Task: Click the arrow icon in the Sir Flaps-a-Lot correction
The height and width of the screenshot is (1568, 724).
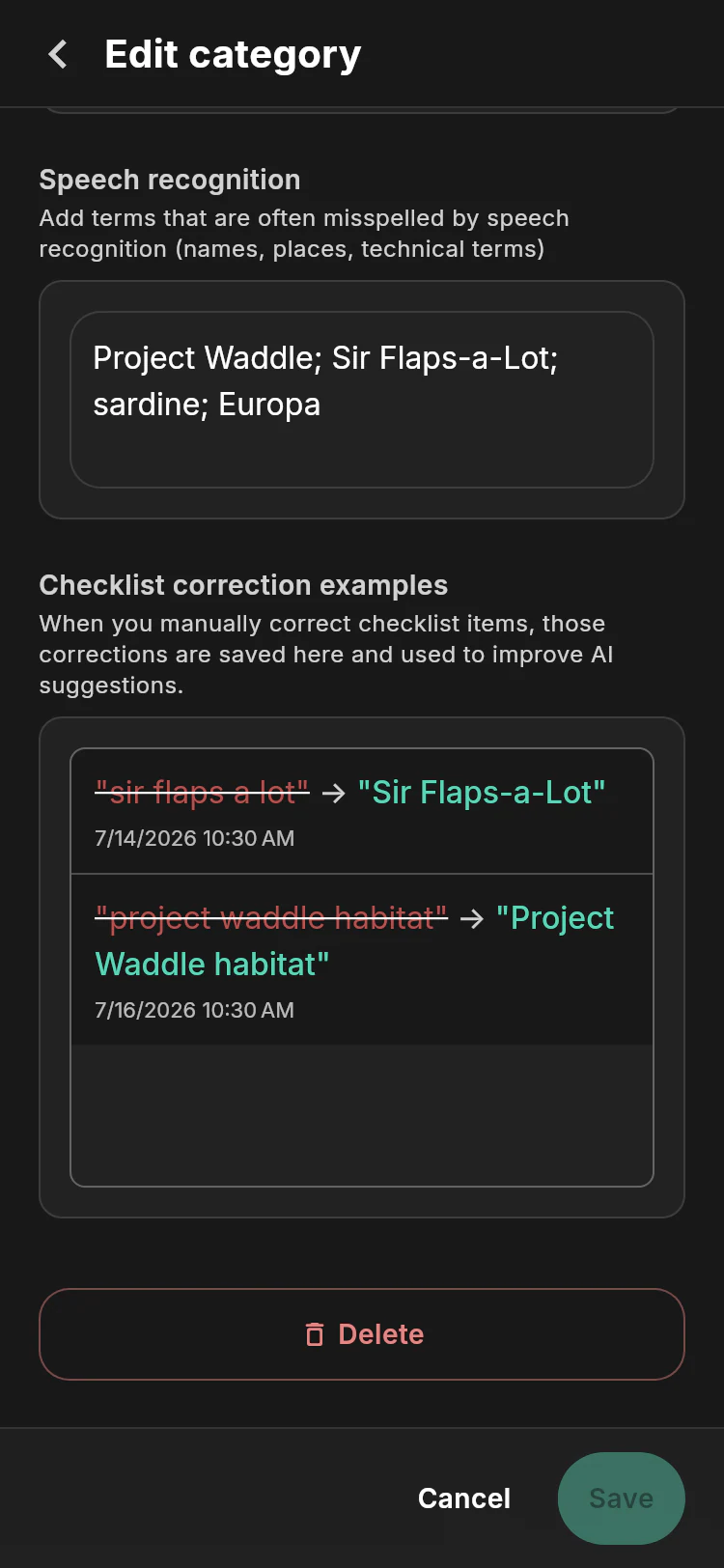Action: [334, 794]
